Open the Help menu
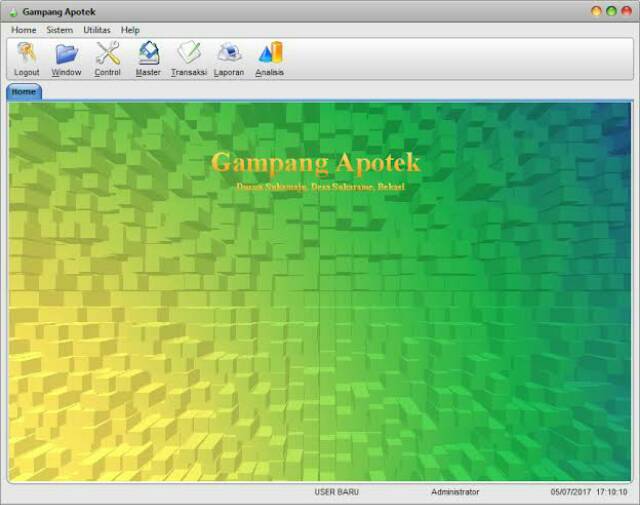Screen dimensions: 640x505 tap(130, 30)
